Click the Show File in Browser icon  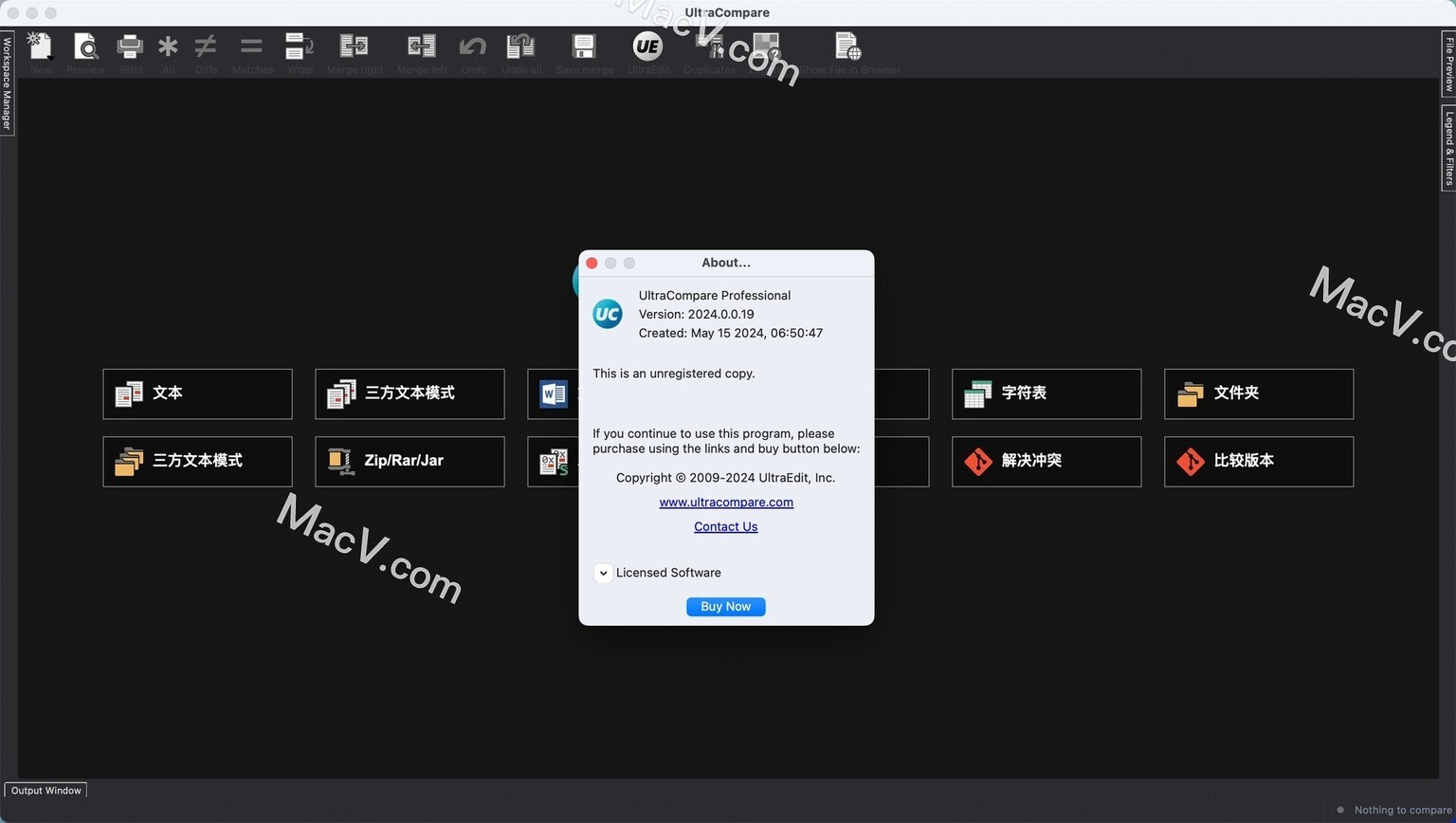coord(847,46)
